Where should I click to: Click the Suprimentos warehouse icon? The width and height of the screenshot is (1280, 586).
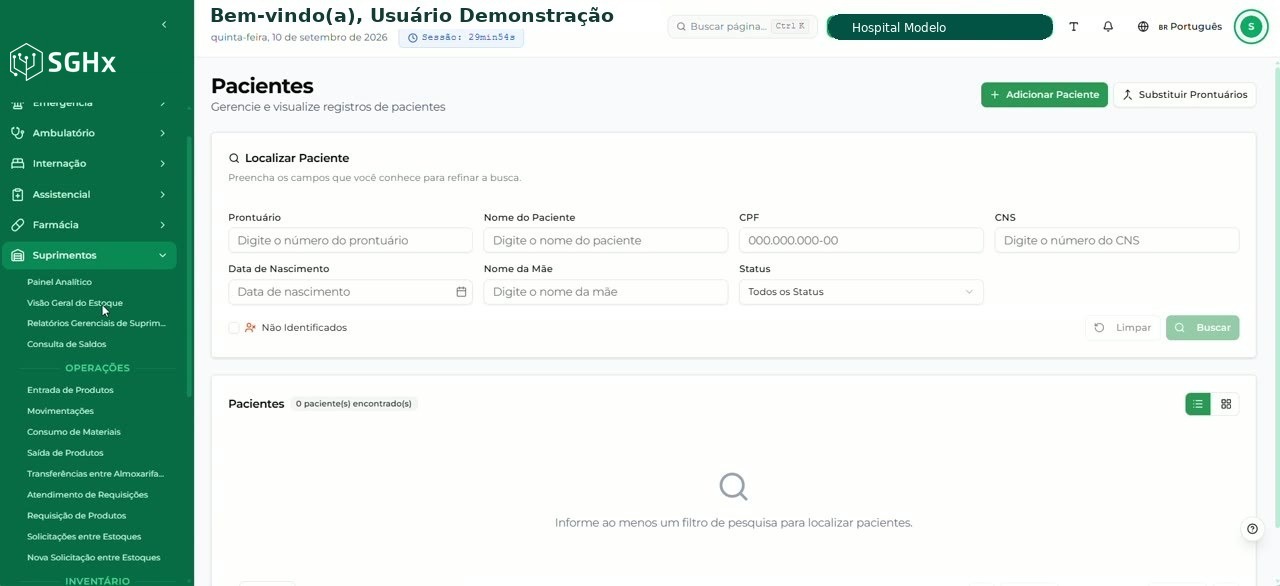tap(17, 255)
